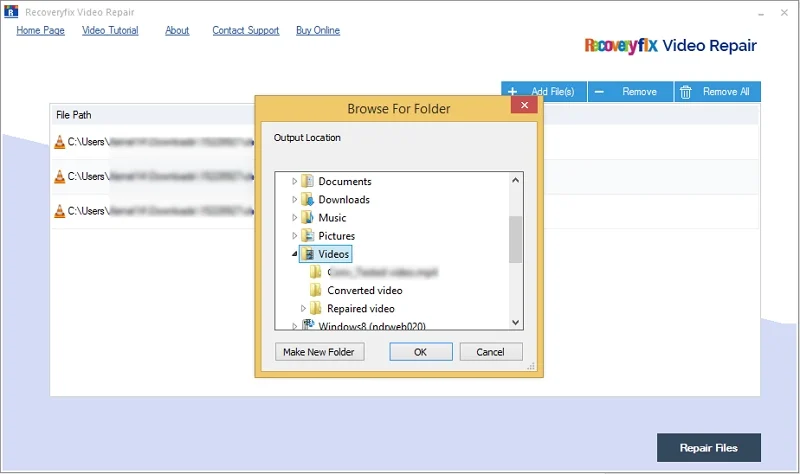Click folder tree scrollbar down arrow
800x474 pixels.
point(515,322)
